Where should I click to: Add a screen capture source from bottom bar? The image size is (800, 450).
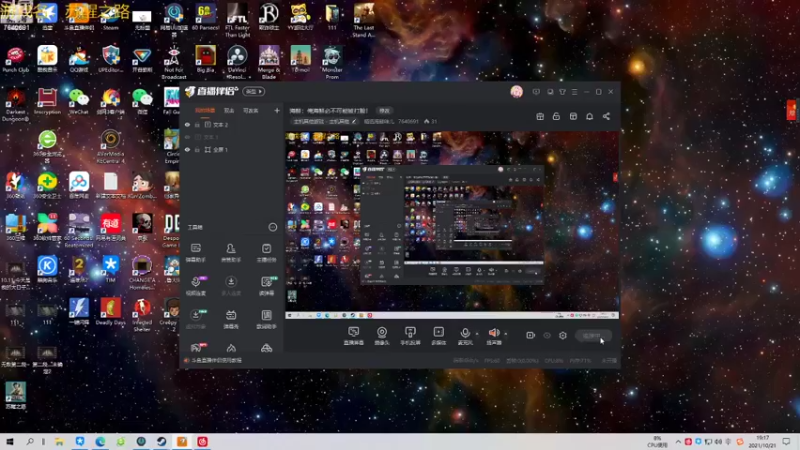tap(354, 336)
